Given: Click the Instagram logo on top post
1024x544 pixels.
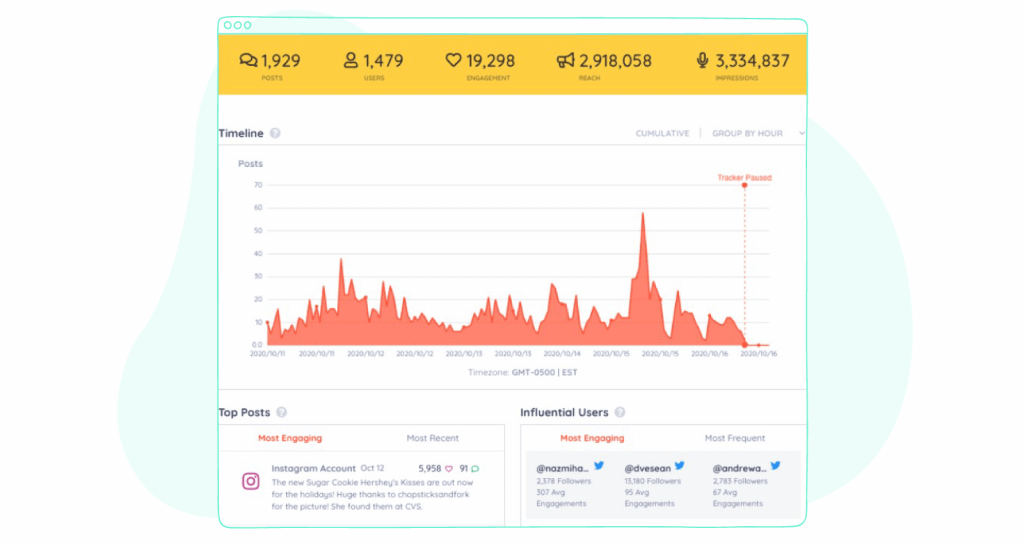Looking at the screenshot, I should click(251, 481).
